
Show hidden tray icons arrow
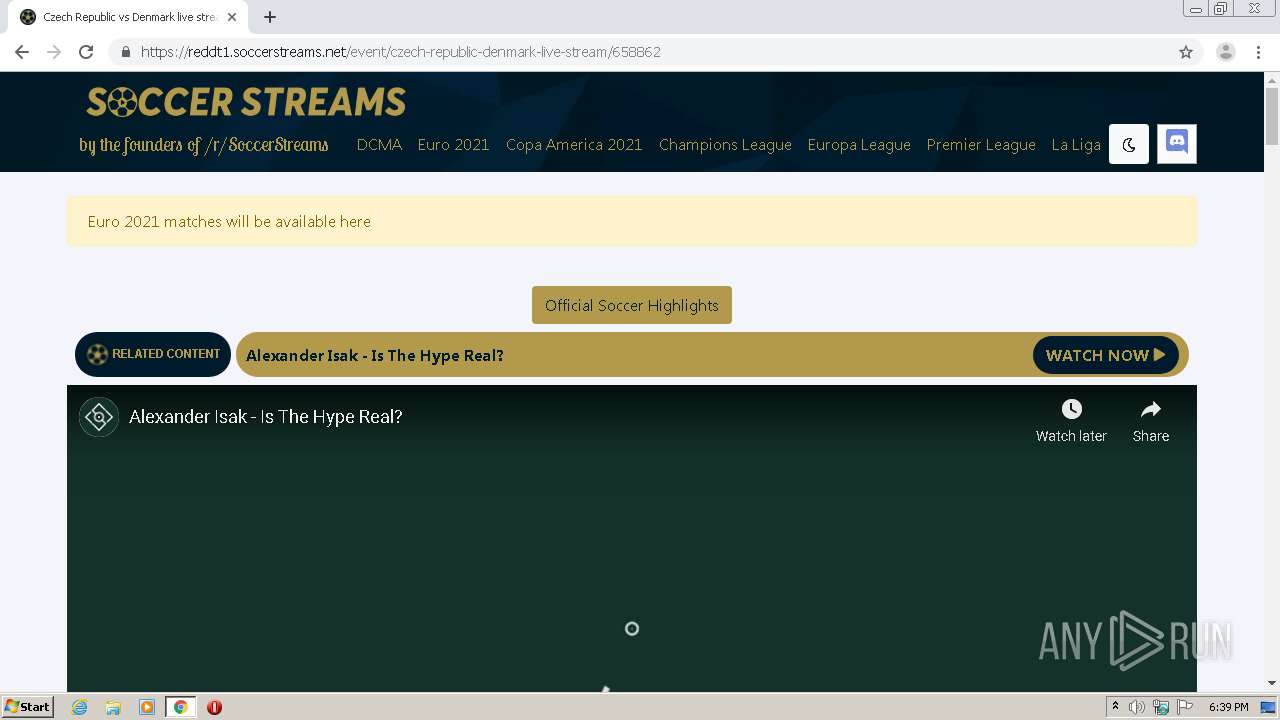[x=1115, y=707]
